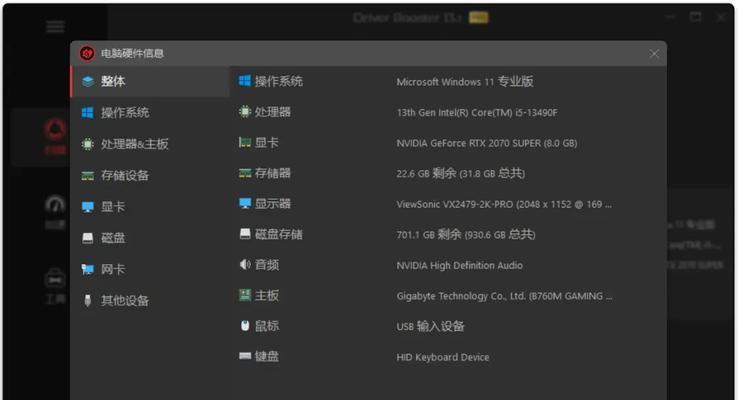Screen dimensions: 738x400
Task: Click the chip icon beside 处理器&主板
Action: tap(88, 144)
